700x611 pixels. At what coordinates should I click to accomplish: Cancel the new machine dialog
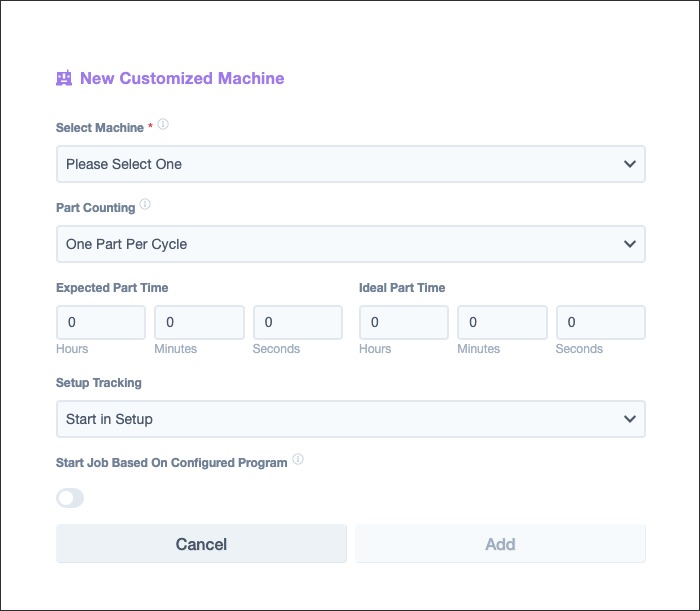[x=201, y=544]
